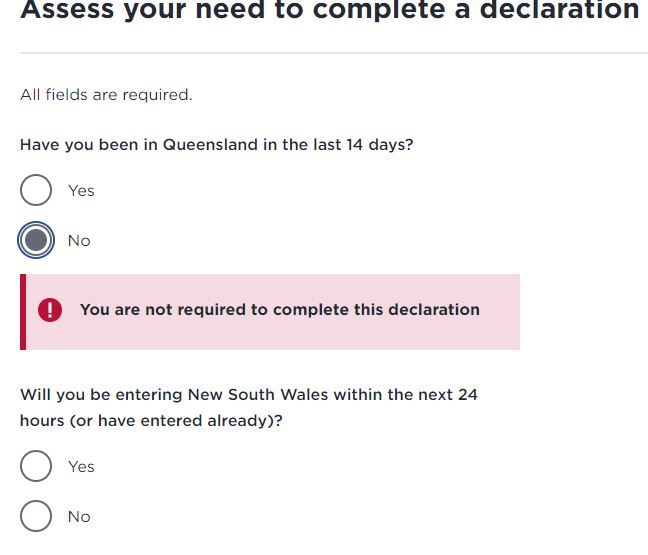Click the 'No' label text under New South Wales question
The image size is (648, 555).
pos(79,517)
